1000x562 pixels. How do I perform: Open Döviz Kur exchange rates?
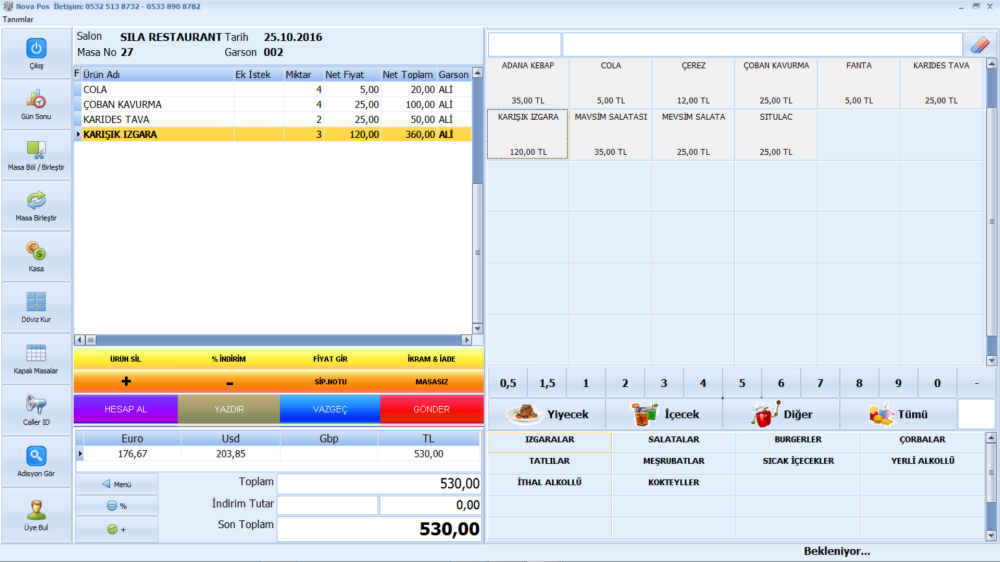[x=36, y=303]
